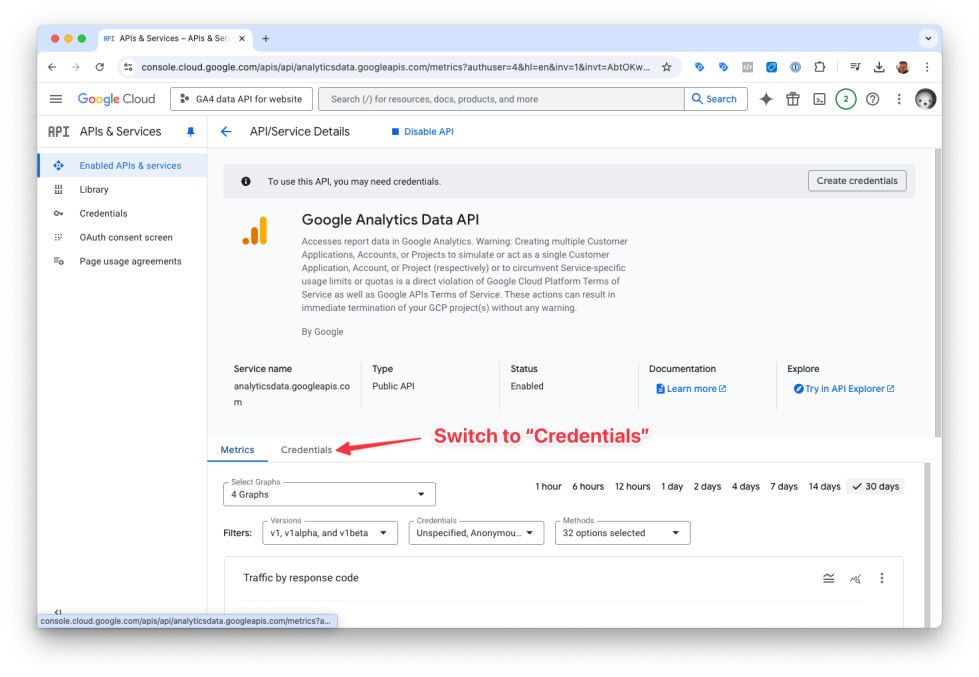Open the Methods filter dropdown
The height and width of the screenshot is (677, 979).
pos(622,533)
